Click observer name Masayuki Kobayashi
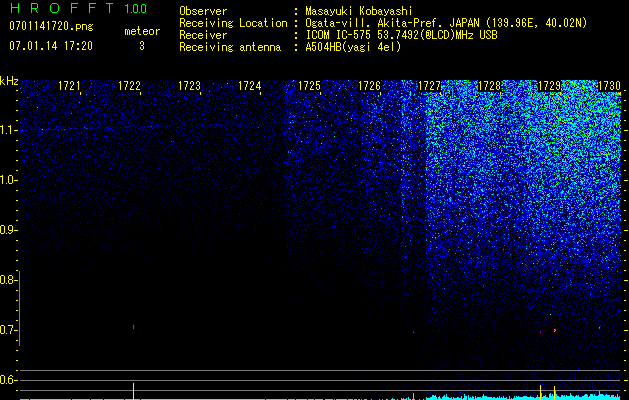Screen dimensions: 629x400 [x=359, y=12]
